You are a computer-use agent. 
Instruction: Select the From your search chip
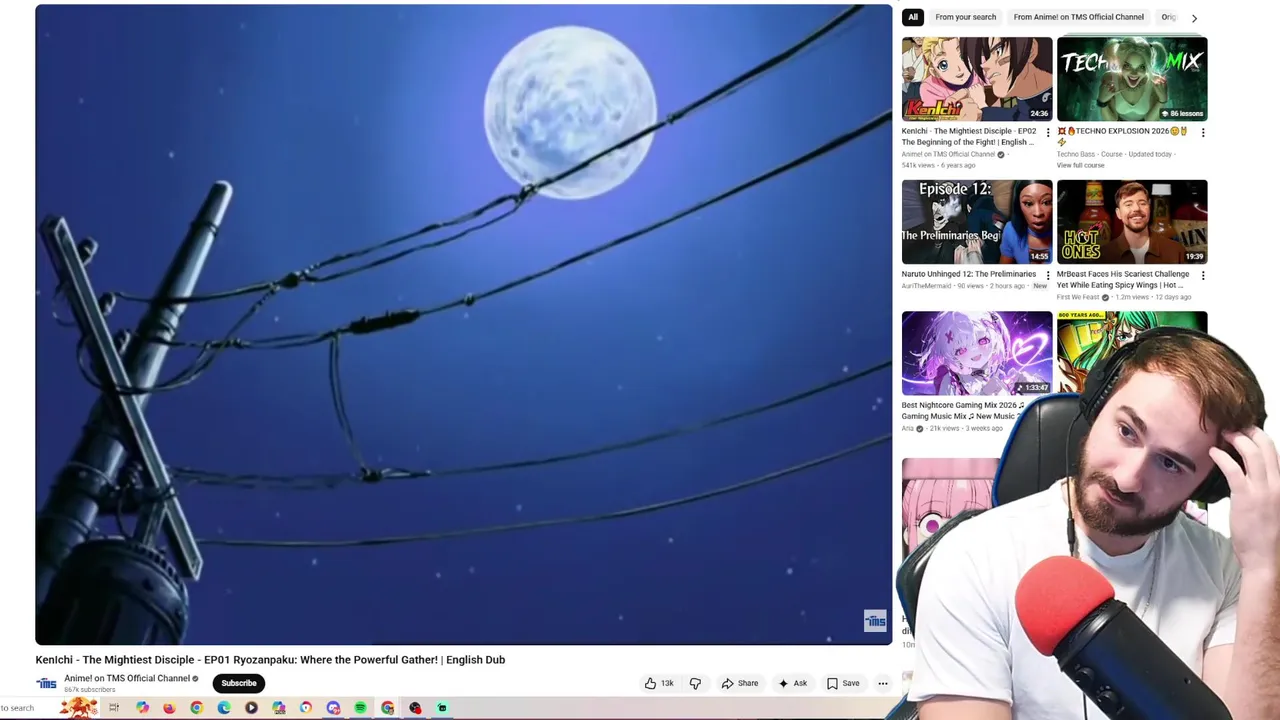click(965, 17)
